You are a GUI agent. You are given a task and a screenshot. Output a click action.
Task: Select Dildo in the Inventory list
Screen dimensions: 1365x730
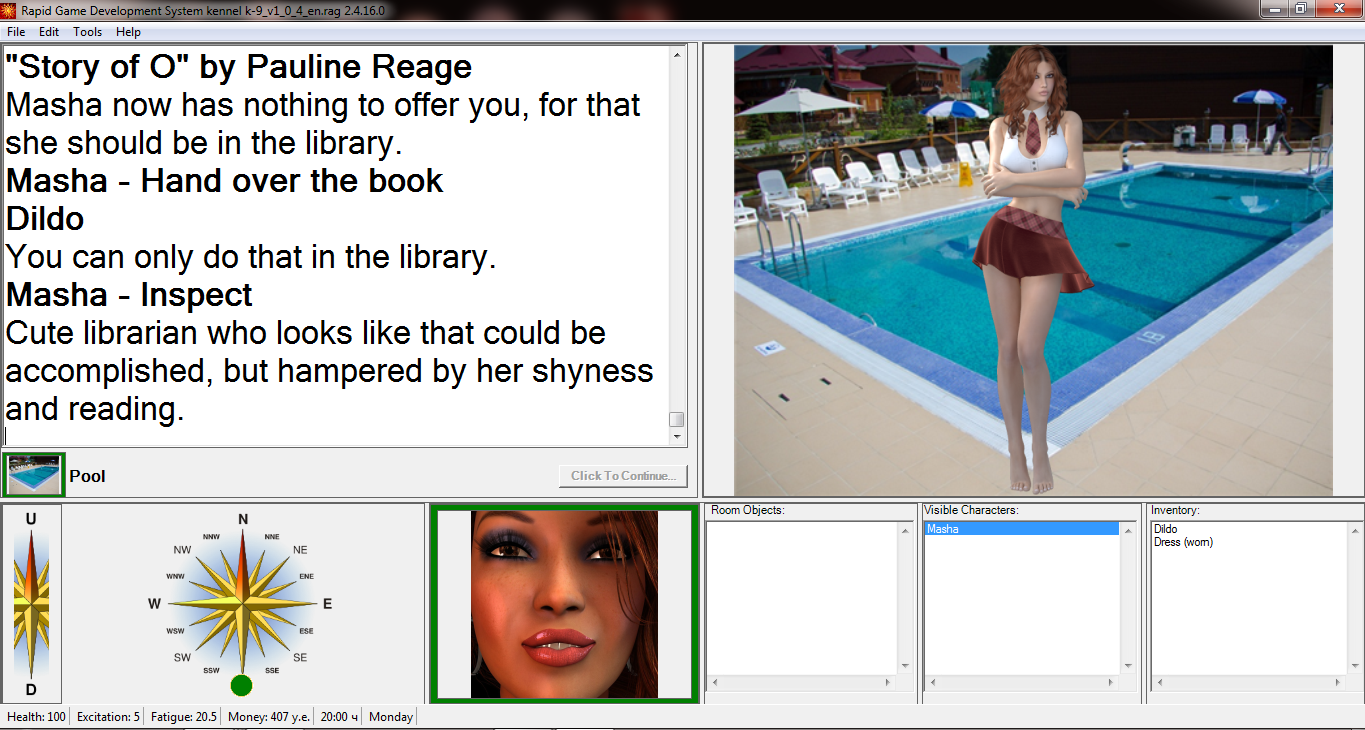coord(1165,529)
